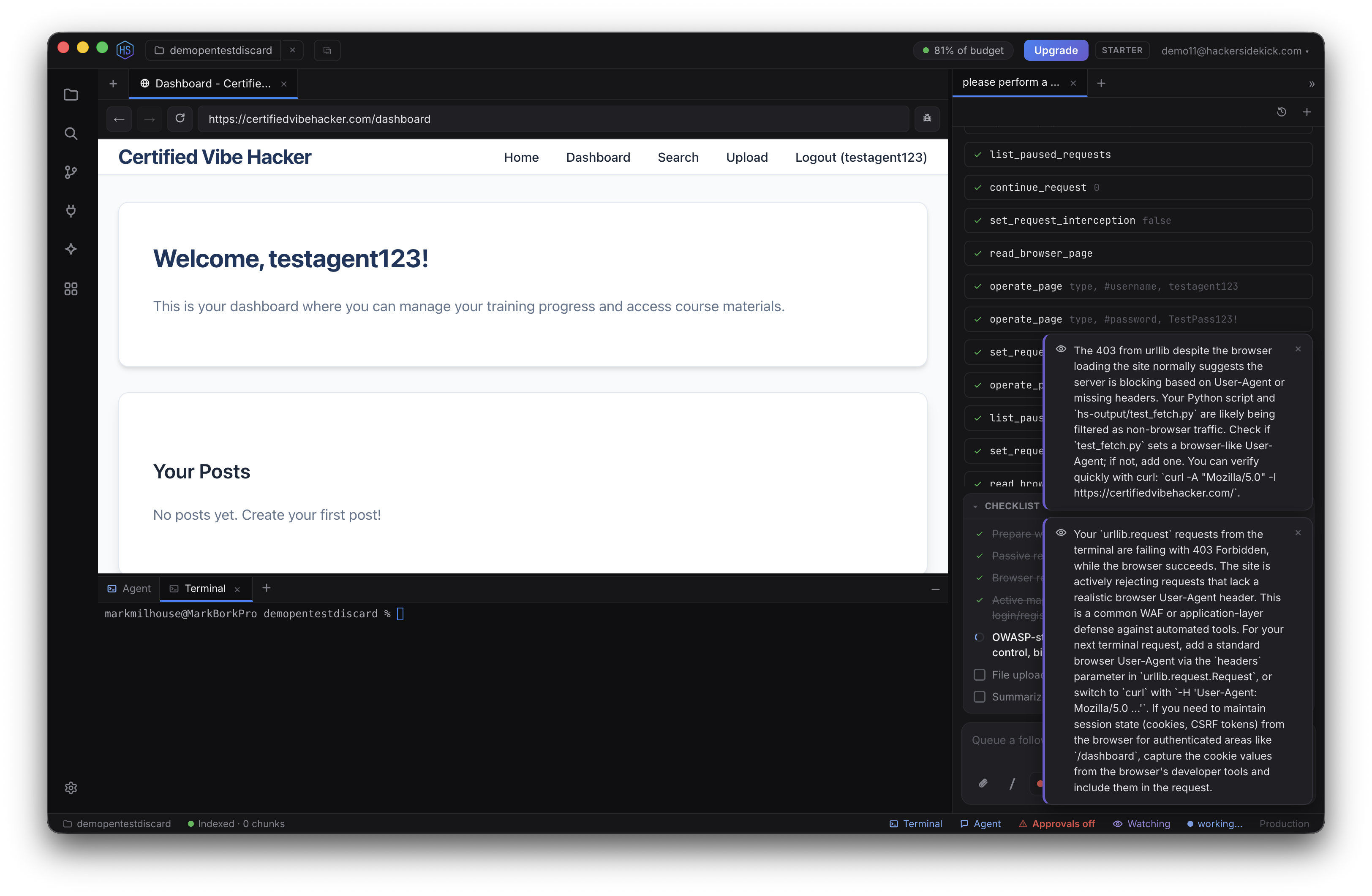Check the File upload checklist item

(980, 674)
